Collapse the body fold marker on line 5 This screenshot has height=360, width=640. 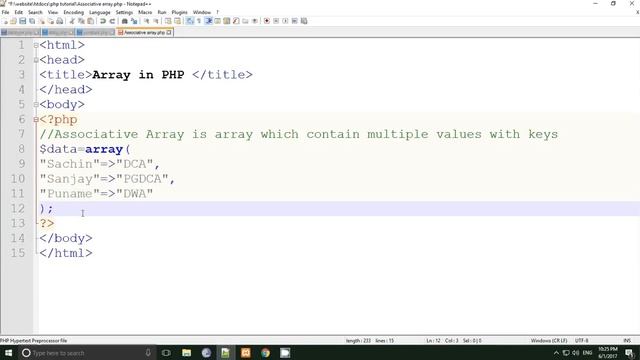click(x=36, y=104)
